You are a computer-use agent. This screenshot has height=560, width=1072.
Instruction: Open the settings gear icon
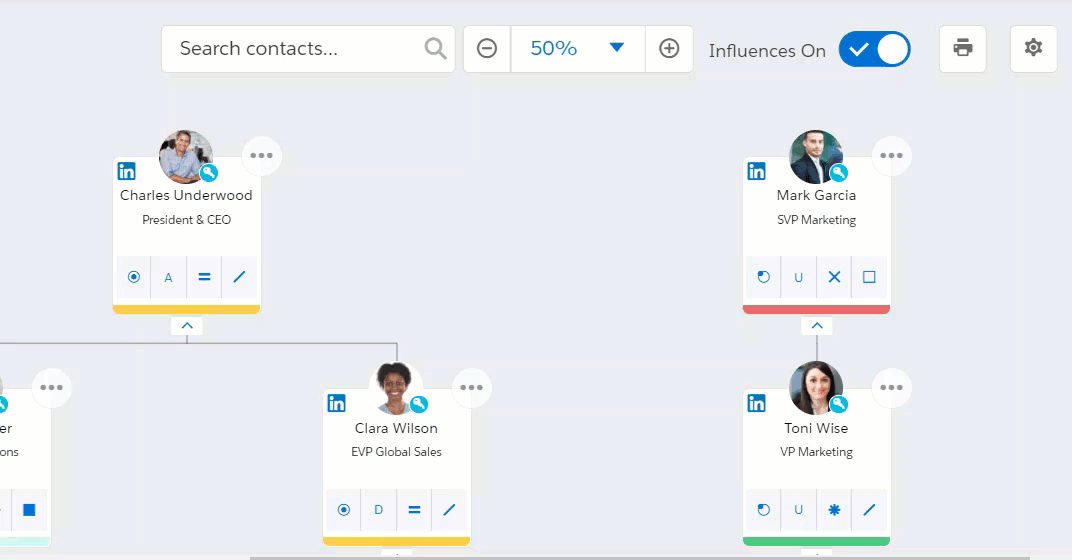tap(1033, 49)
